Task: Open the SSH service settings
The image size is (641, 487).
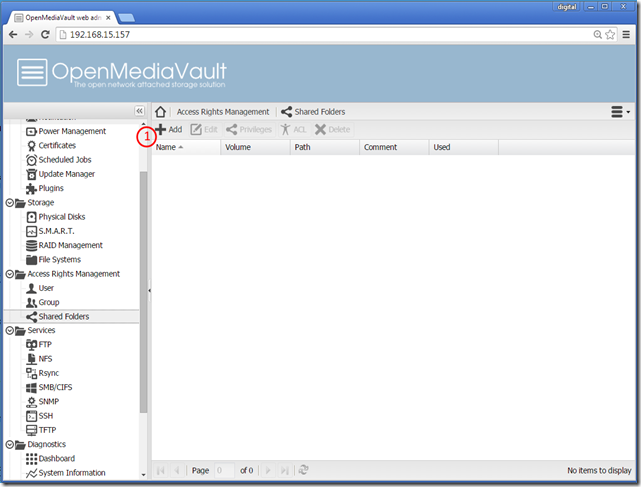Action: tap(39, 416)
